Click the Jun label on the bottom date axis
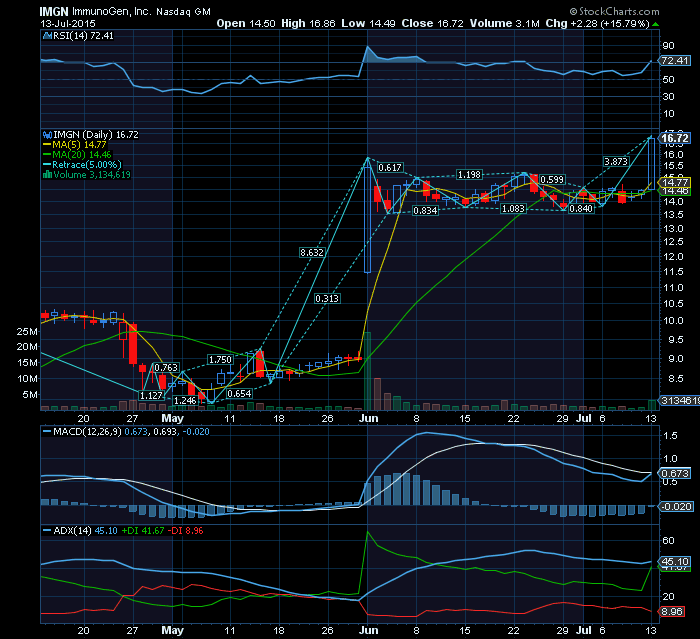700x639 pixels. point(368,631)
